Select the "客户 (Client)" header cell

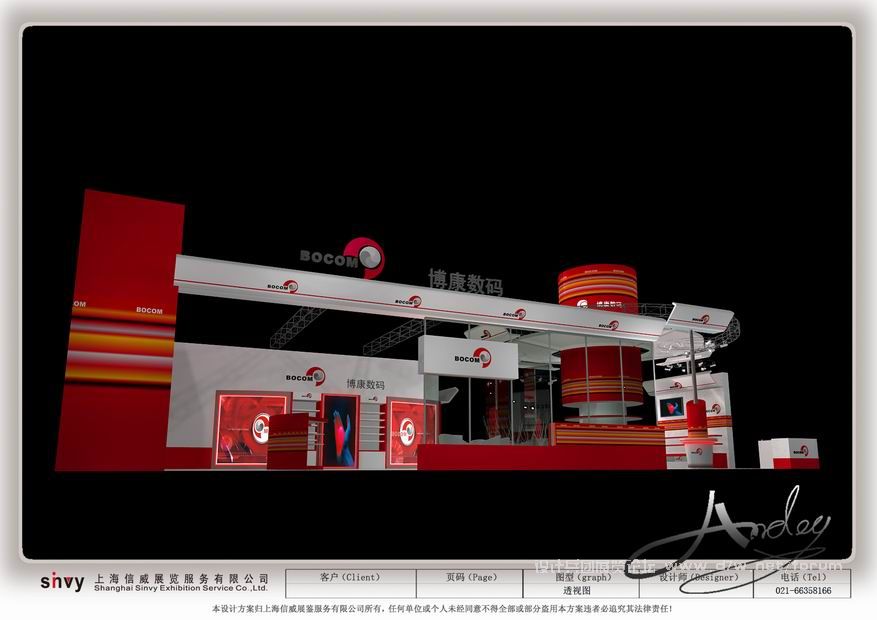click(x=350, y=577)
